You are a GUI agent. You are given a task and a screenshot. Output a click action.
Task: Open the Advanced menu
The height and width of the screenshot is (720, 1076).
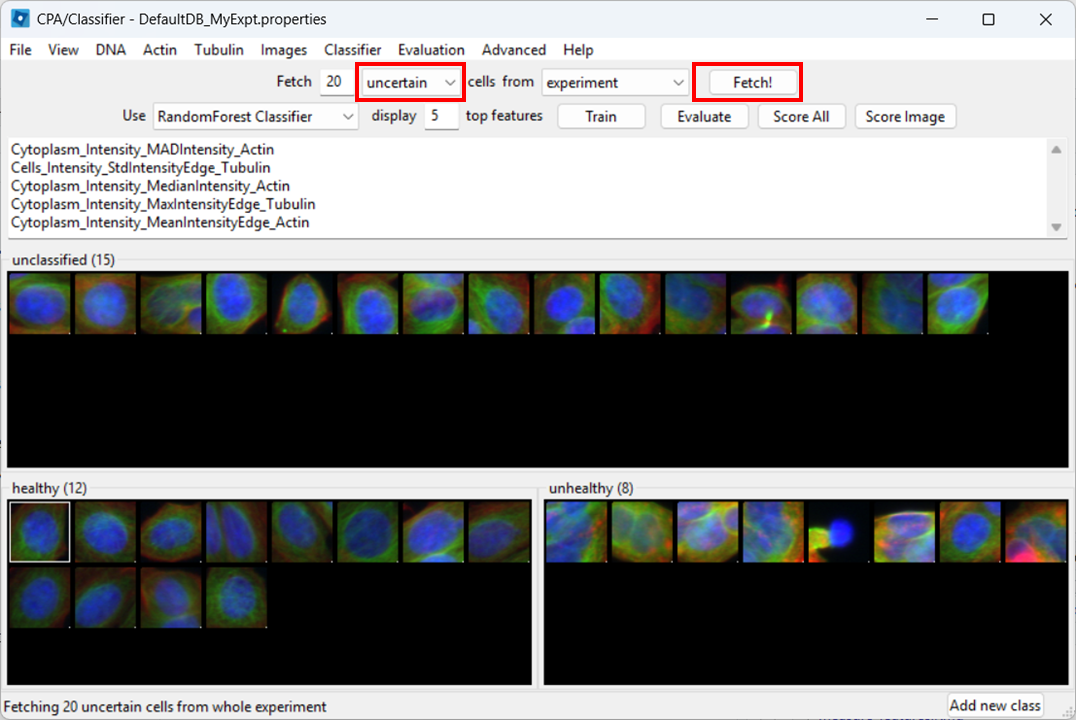coord(513,49)
